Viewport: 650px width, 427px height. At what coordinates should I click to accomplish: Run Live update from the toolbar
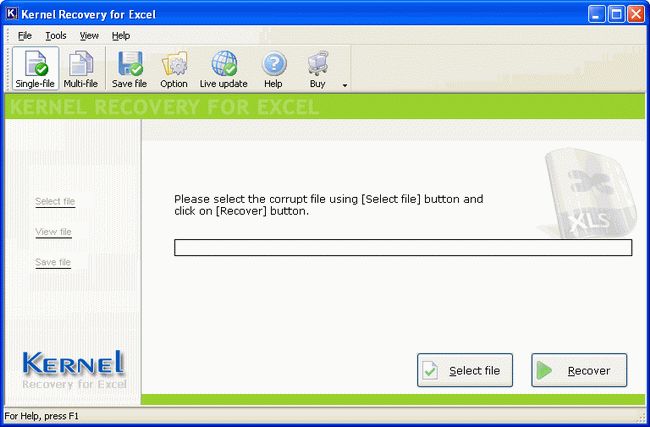tap(224, 68)
